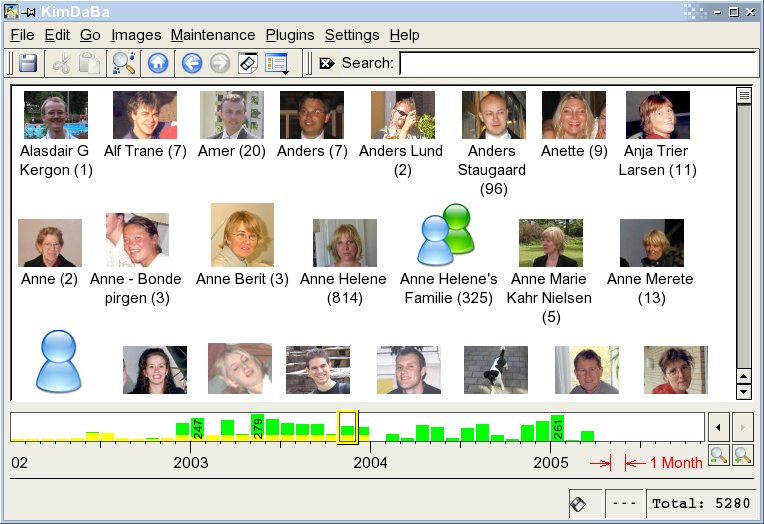
Task: Select Anders Lund (2) thumbnail
Action: click(x=402, y=115)
